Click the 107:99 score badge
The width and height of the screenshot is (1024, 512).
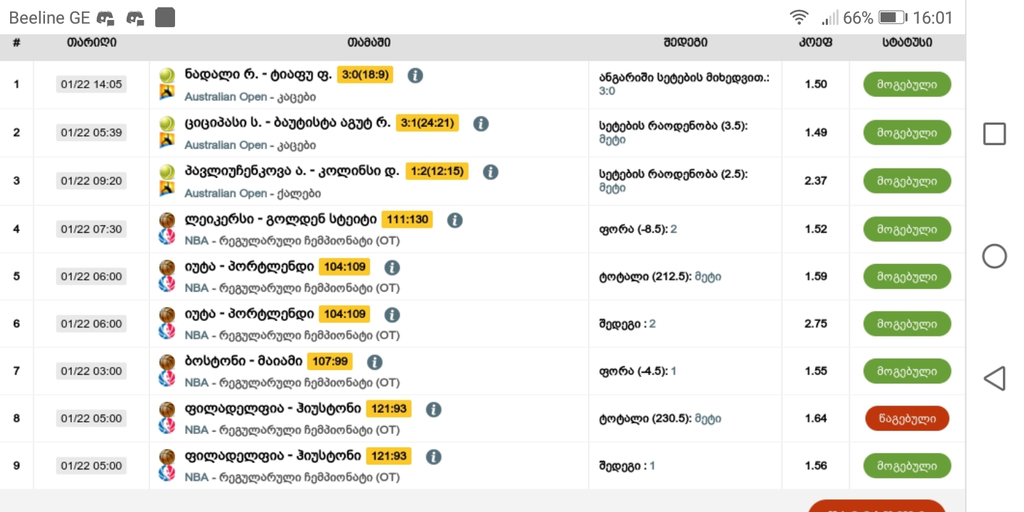click(x=331, y=362)
